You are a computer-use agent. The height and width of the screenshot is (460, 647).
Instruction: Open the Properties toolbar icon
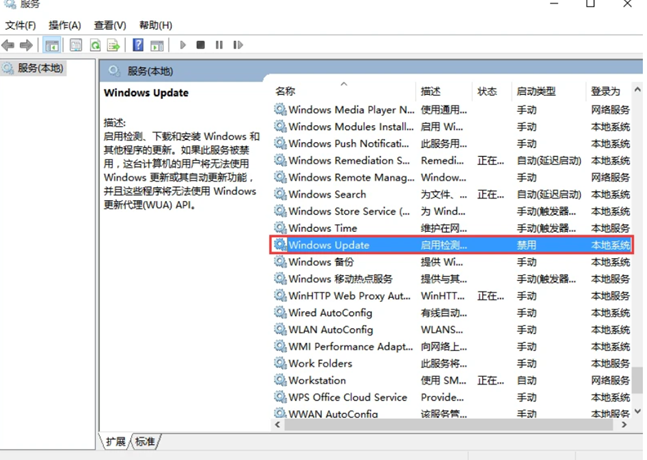click(x=76, y=45)
